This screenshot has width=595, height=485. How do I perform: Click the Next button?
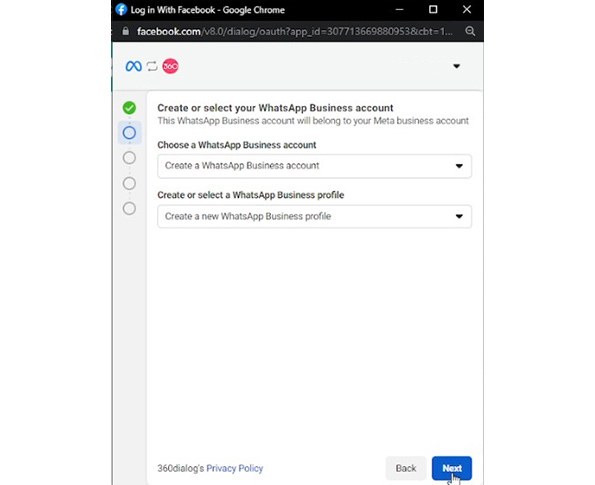tap(452, 468)
